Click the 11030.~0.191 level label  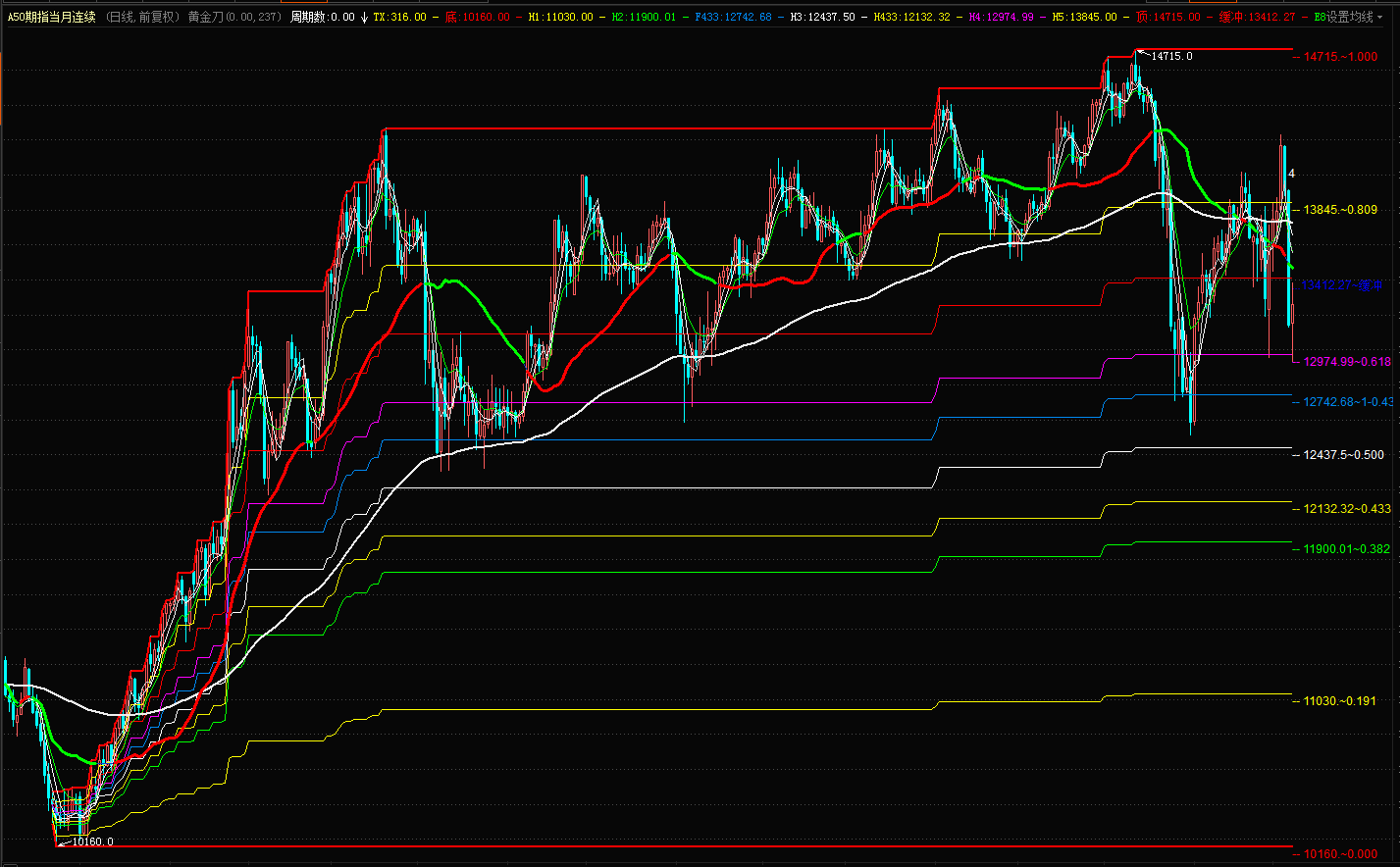(1340, 701)
